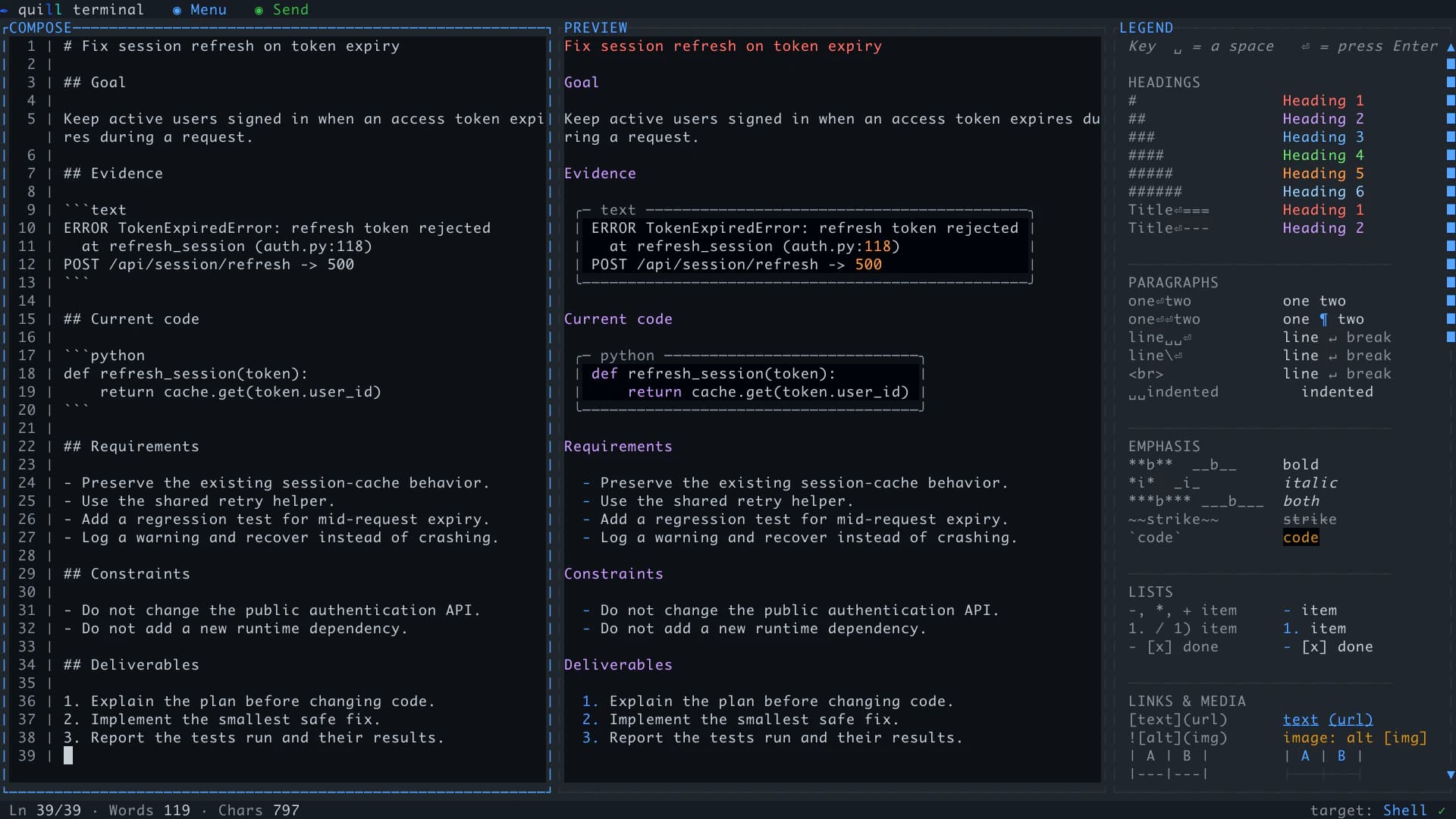
Task: Click preview heading 'Requirements'
Action: 618,447
